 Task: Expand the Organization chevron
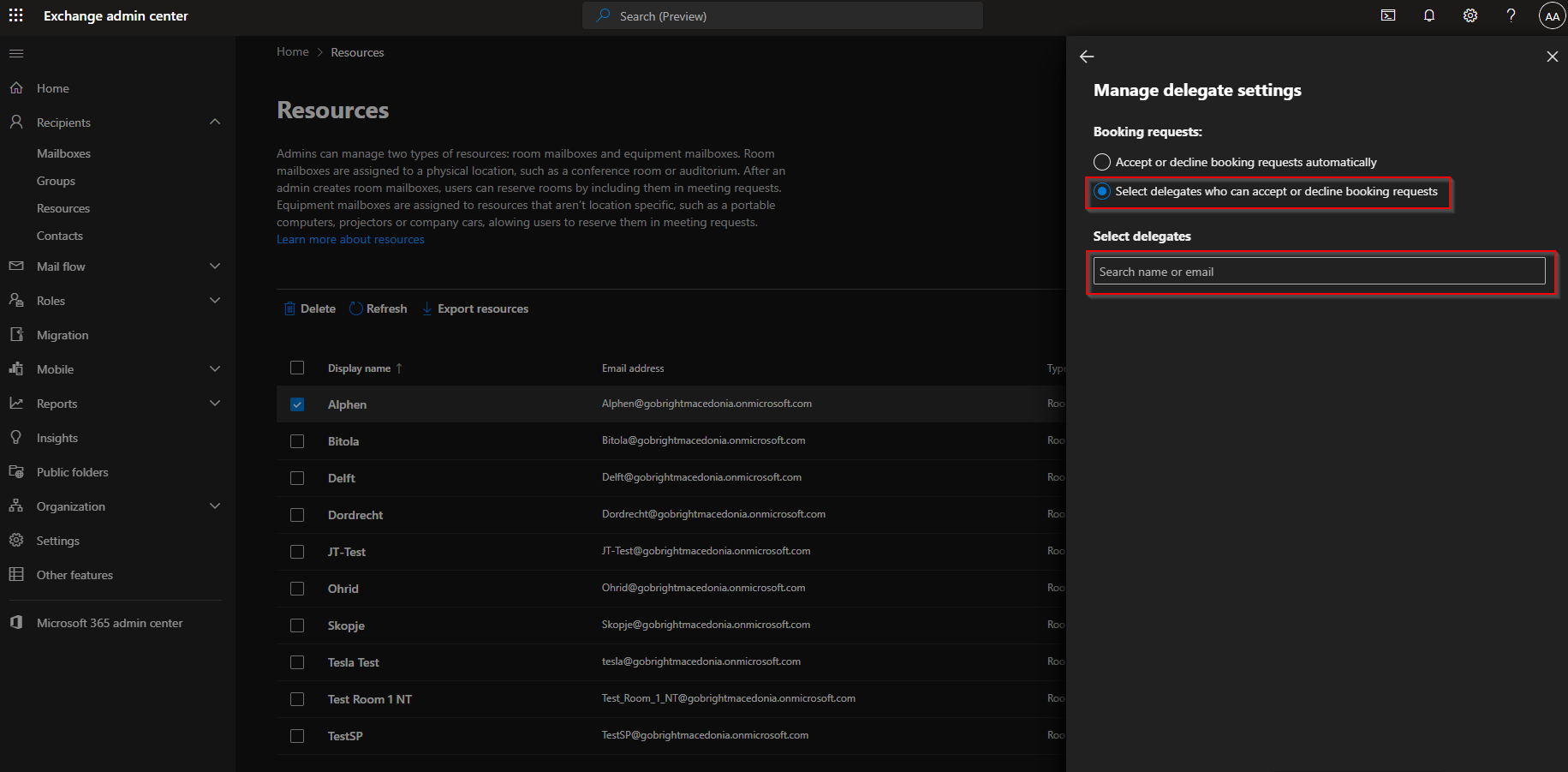pyautogui.click(x=215, y=506)
